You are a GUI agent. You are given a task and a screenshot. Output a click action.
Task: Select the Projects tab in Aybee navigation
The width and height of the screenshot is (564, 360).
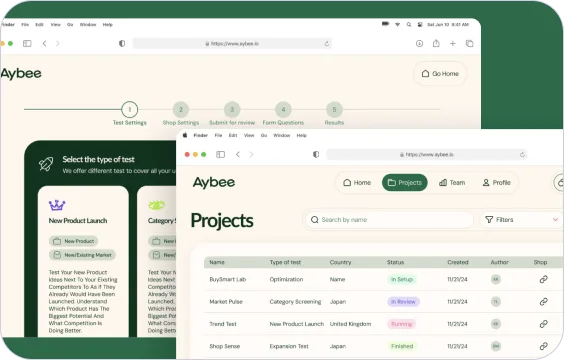click(x=405, y=183)
